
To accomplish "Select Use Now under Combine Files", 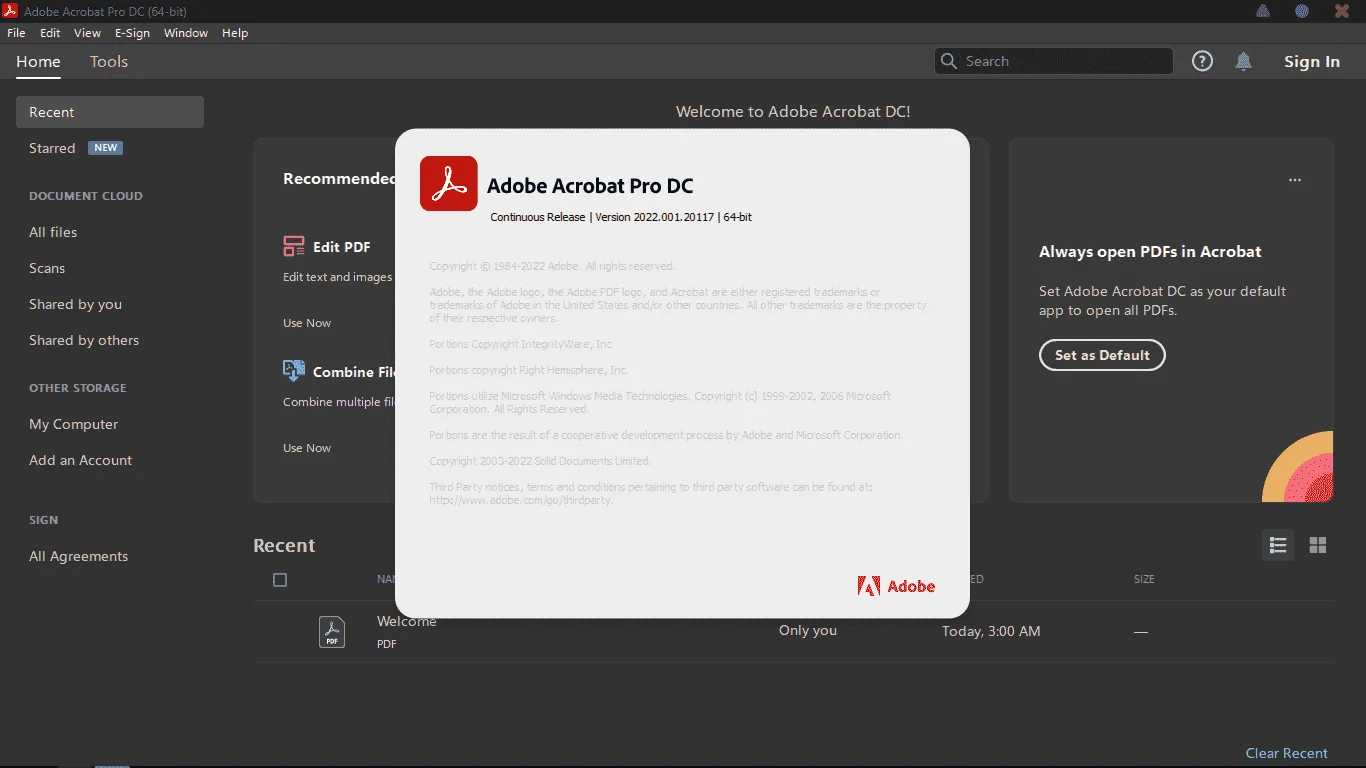I will click(x=307, y=448).
